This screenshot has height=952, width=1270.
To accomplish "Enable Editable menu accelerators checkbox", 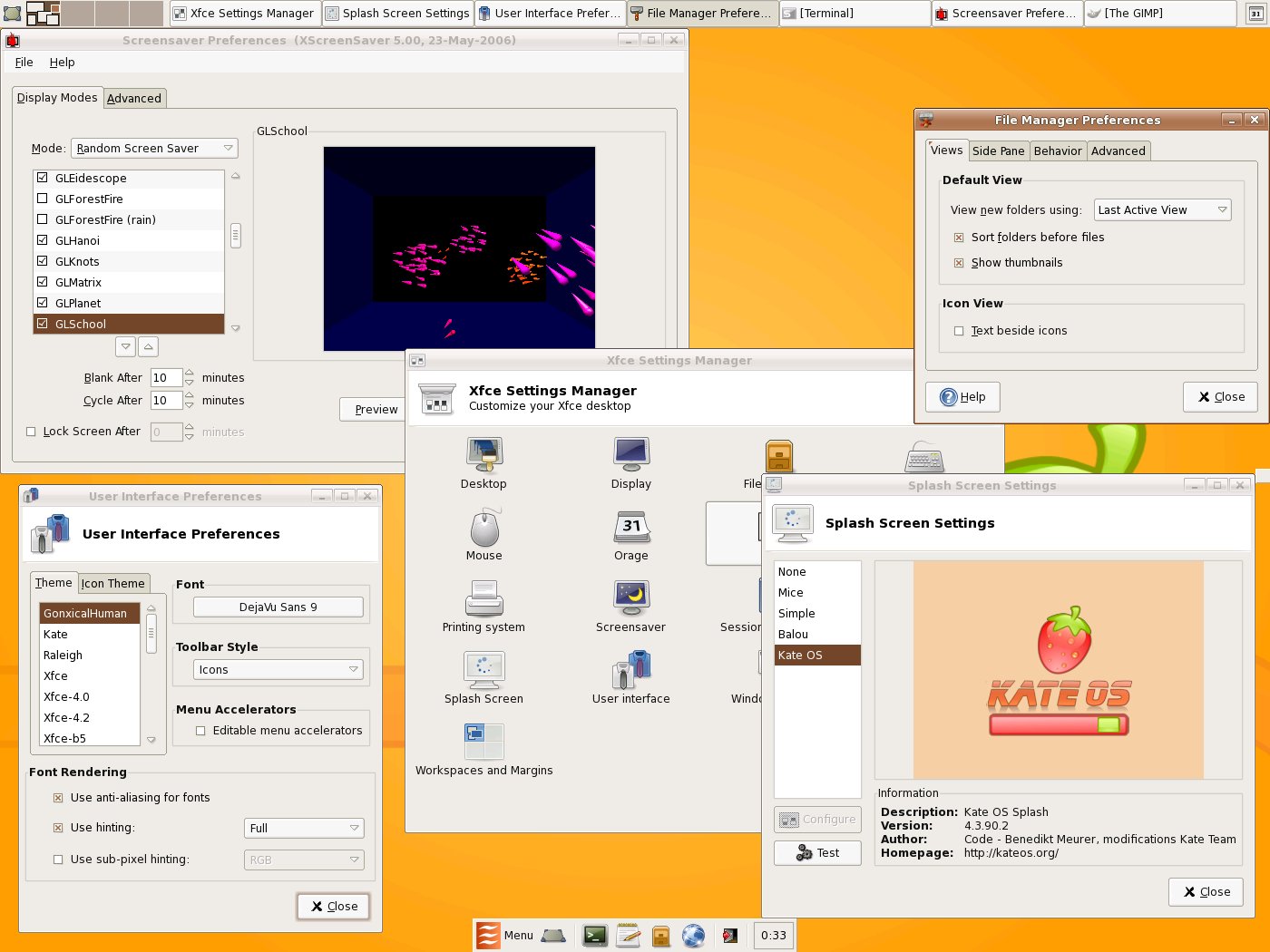I will 200,731.
